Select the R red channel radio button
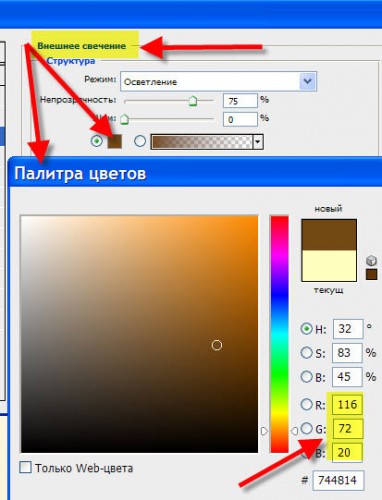This screenshot has height=500, width=382. tap(306, 404)
